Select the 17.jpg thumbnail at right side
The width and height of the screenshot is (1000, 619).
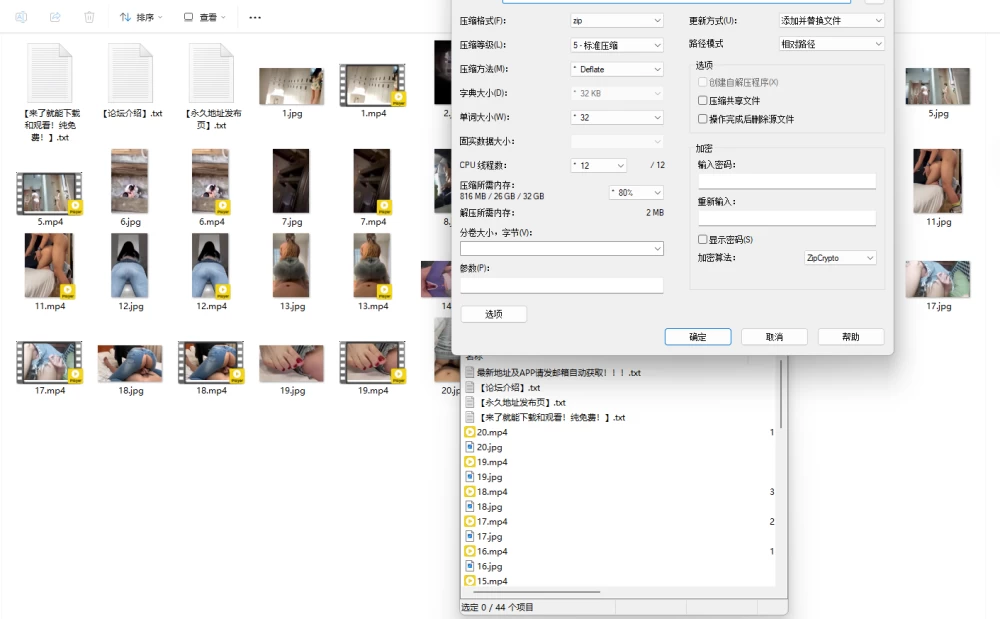coord(938,279)
